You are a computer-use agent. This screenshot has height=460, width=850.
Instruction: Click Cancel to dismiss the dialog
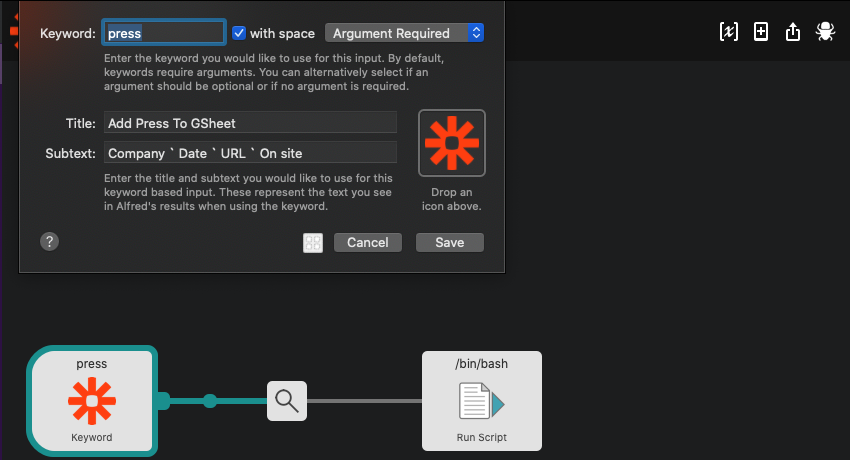pyautogui.click(x=368, y=242)
